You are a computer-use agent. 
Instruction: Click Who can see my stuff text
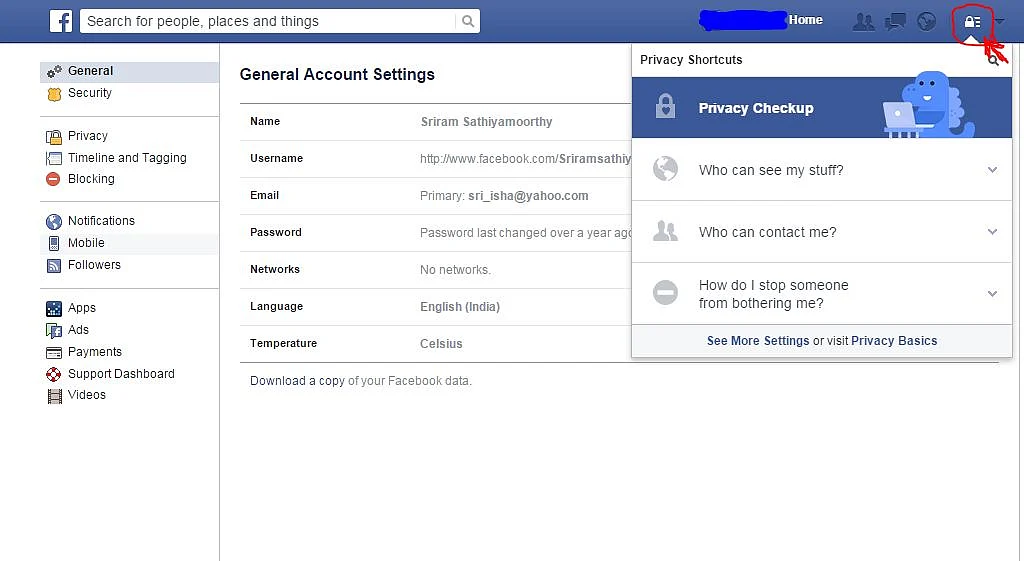771,170
